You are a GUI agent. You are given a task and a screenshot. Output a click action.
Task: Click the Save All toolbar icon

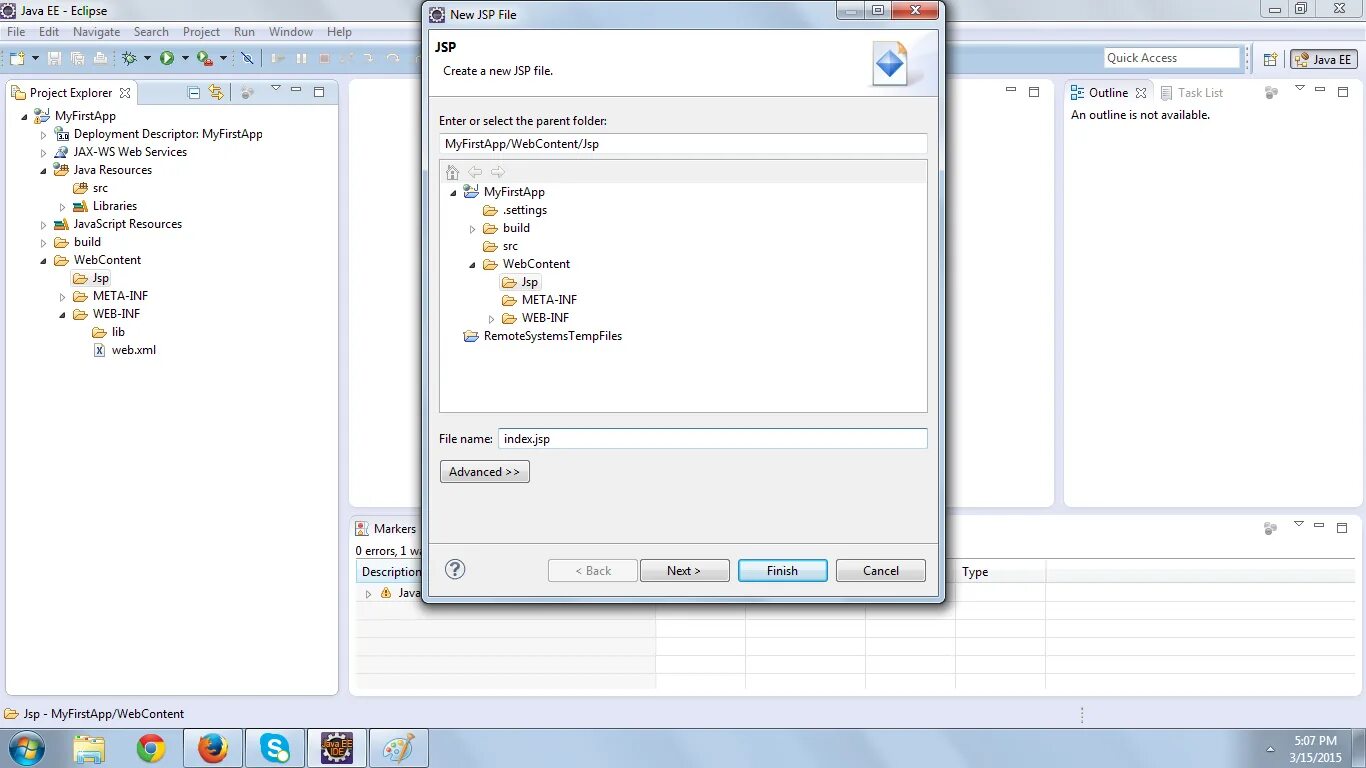[x=77, y=59]
